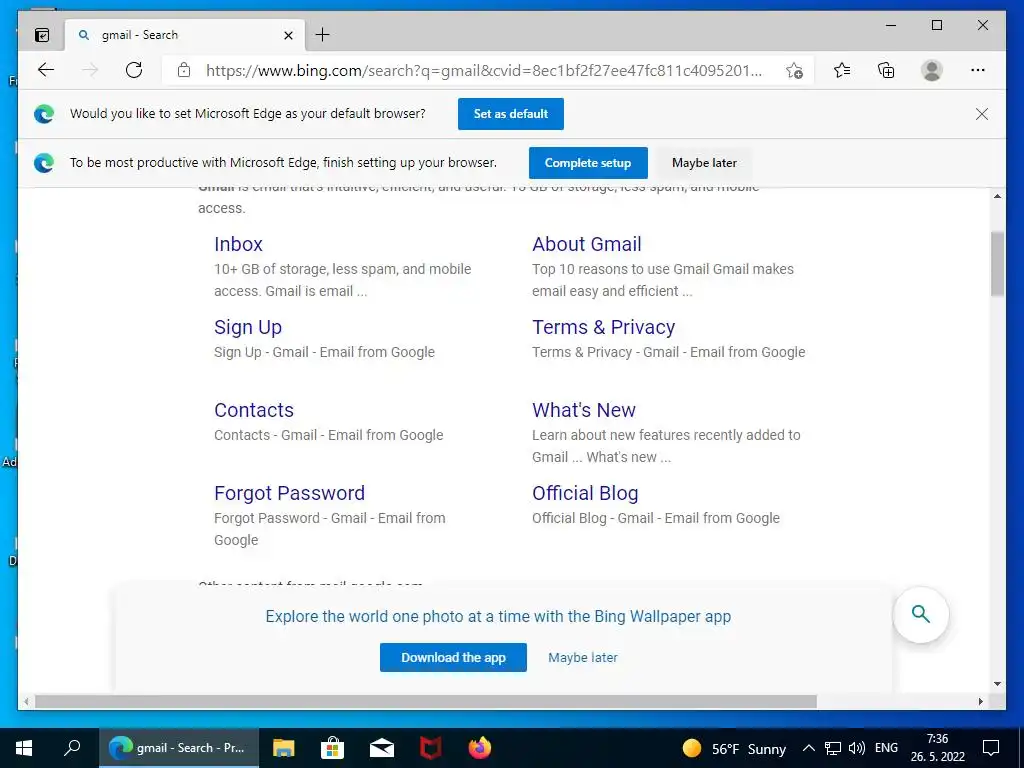The width and height of the screenshot is (1024, 768).
Task: Open the notification center icon
Action: click(x=991, y=748)
